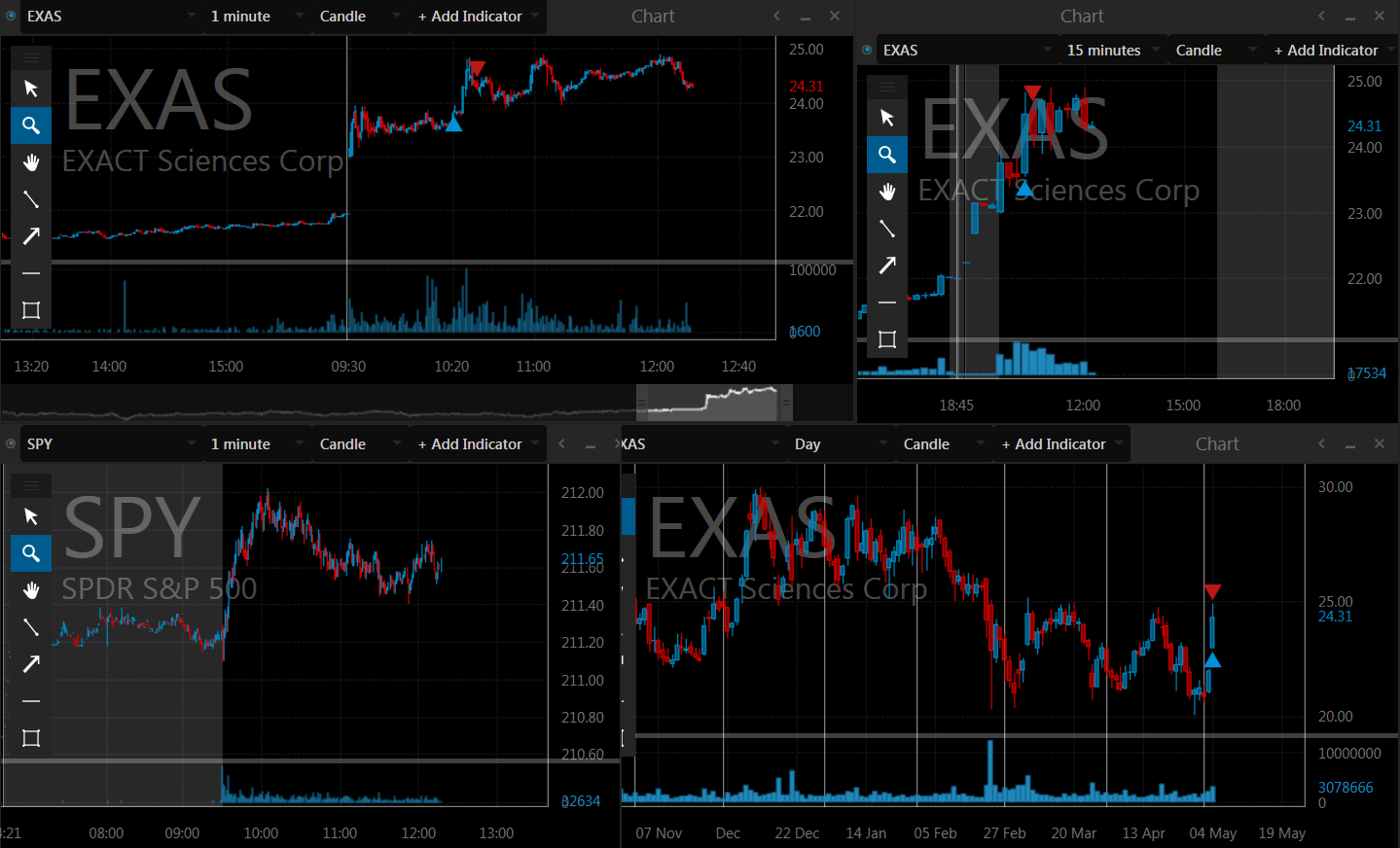Click red sell marker on Day EXAS chart
Viewport: 1400px width, 848px height.
(x=1212, y=592)
